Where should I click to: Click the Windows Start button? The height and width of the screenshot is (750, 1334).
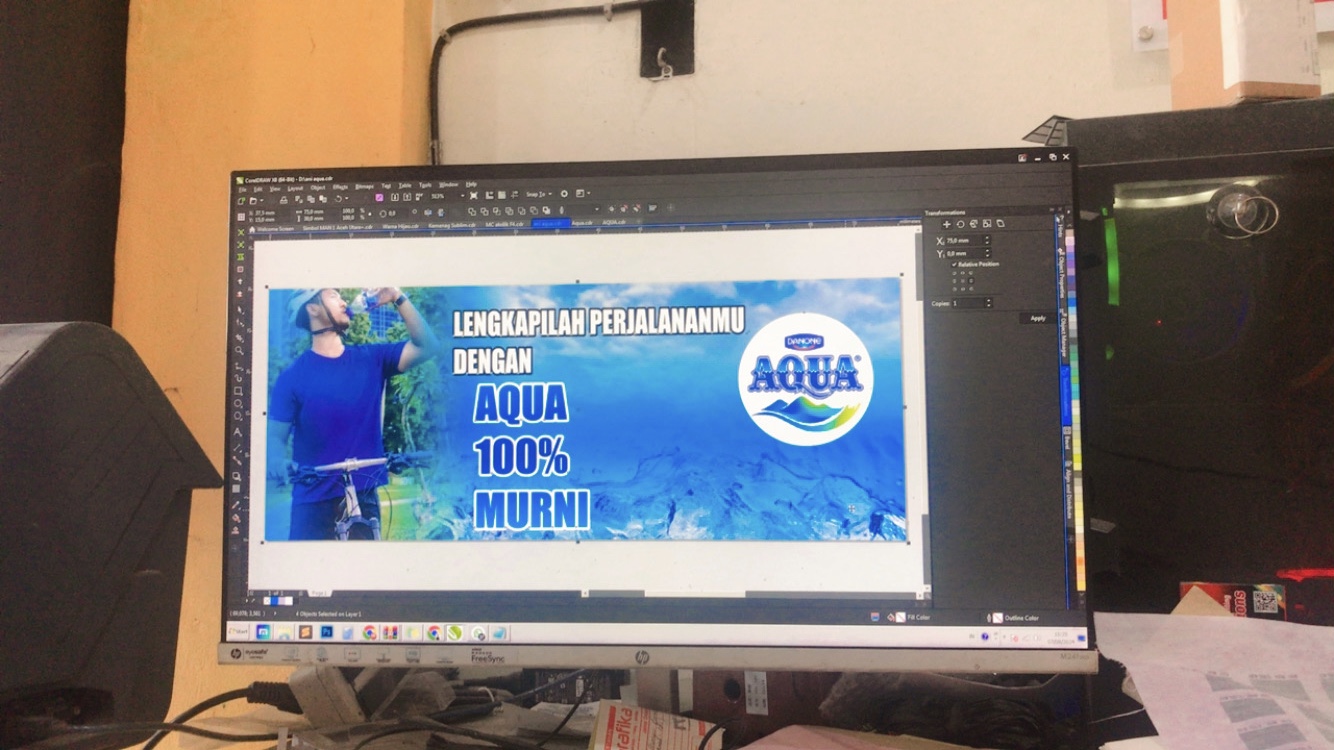click(239, 631)
